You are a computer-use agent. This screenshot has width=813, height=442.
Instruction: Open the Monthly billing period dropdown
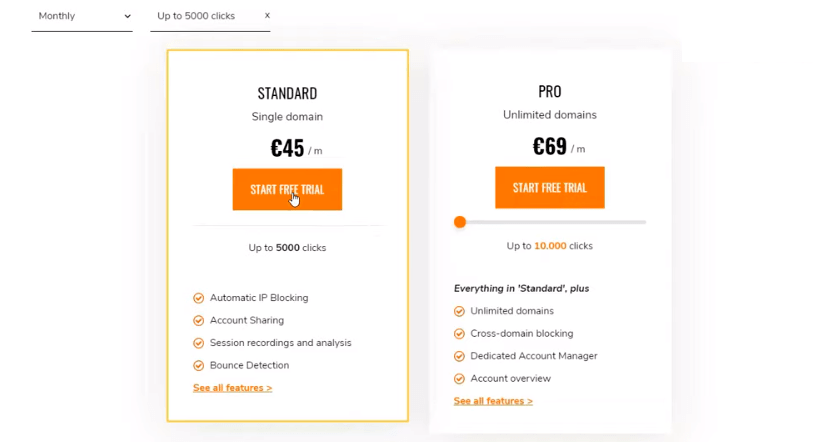[x=82, y=16]
